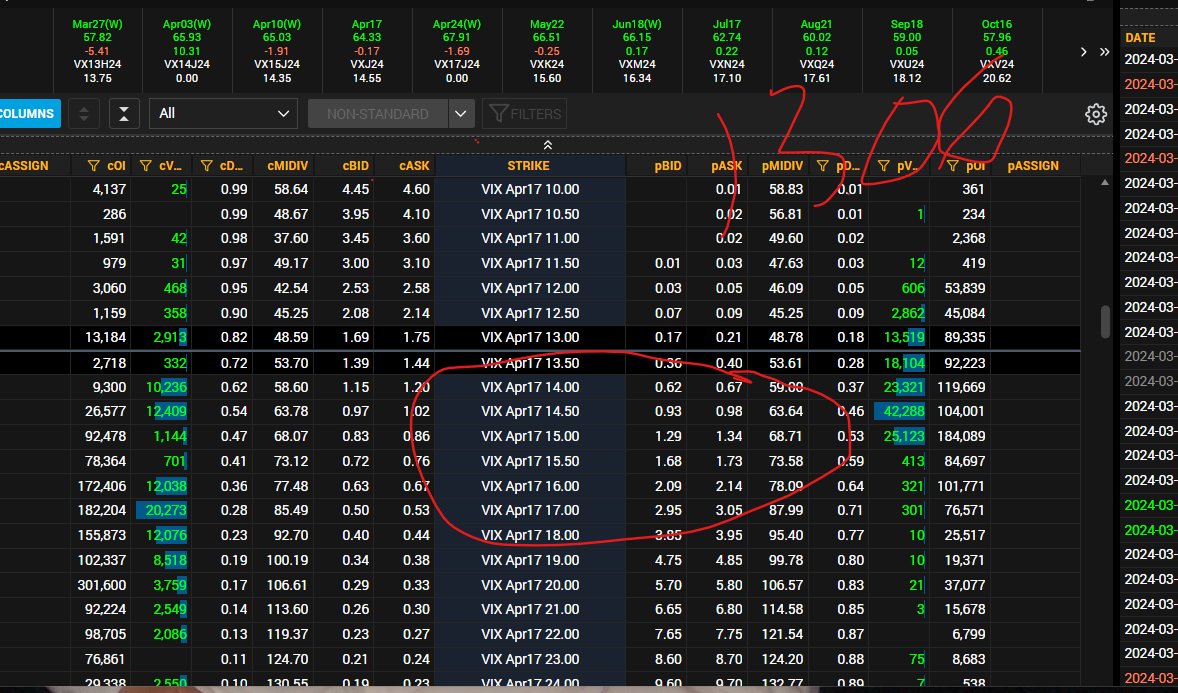This screenshot has height=693, width=1178.
Task: Click the cV column filter icon
Action: pyautogui.click(x=146, y=166)
